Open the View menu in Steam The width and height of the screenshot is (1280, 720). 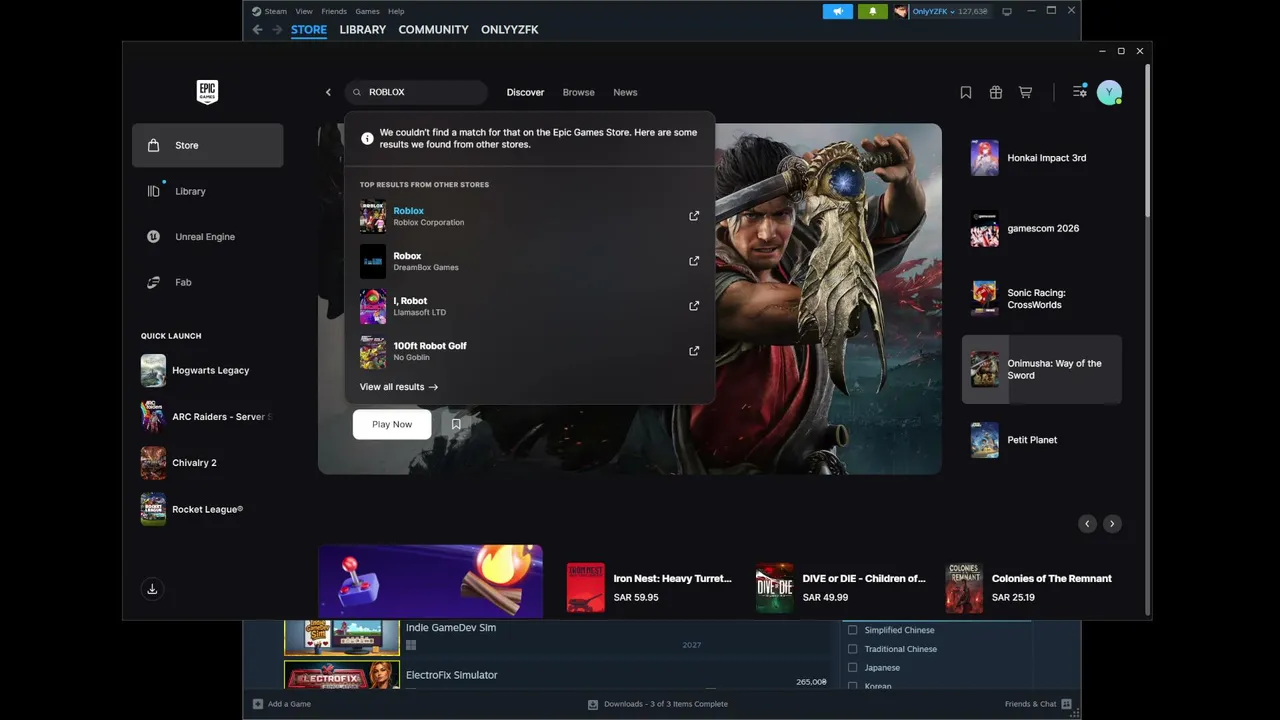click(304, 11)
